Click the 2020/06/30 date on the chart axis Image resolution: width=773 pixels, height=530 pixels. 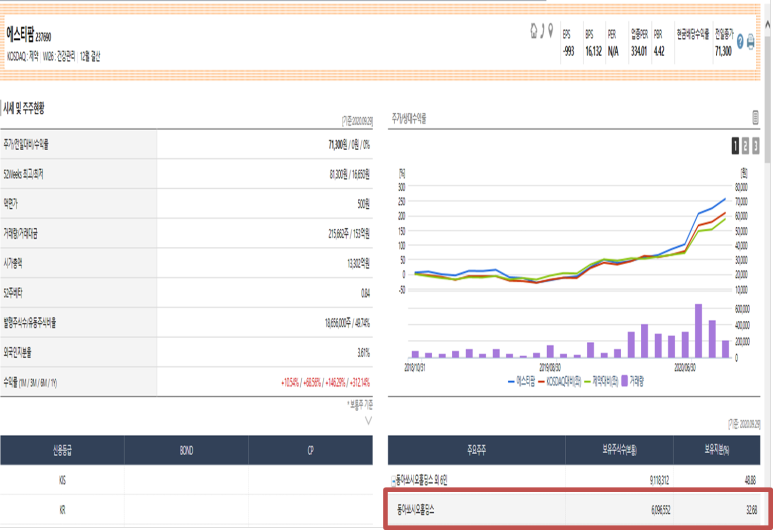(x=685, y=368)
